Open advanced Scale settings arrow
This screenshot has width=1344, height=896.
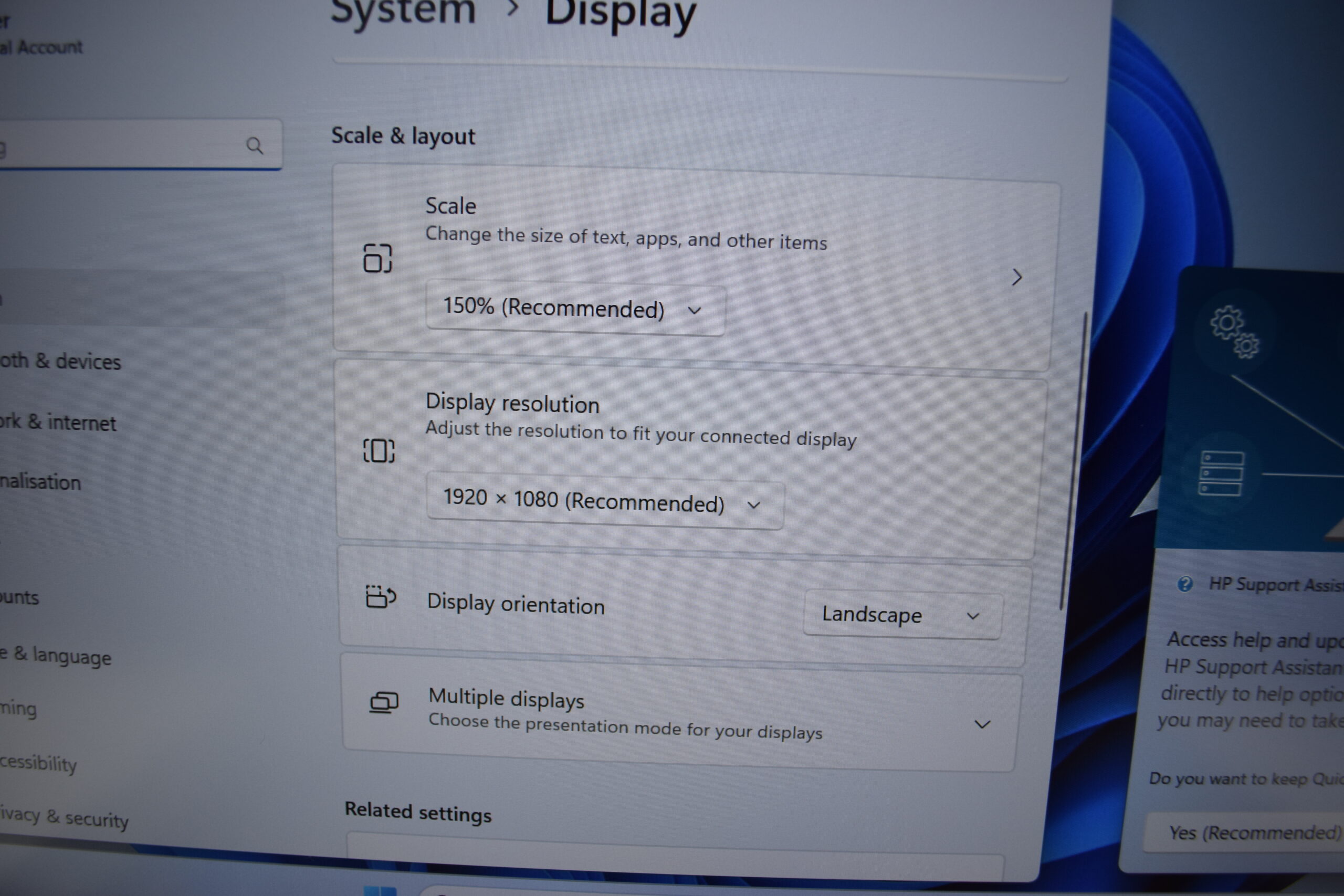[1016, 277]
